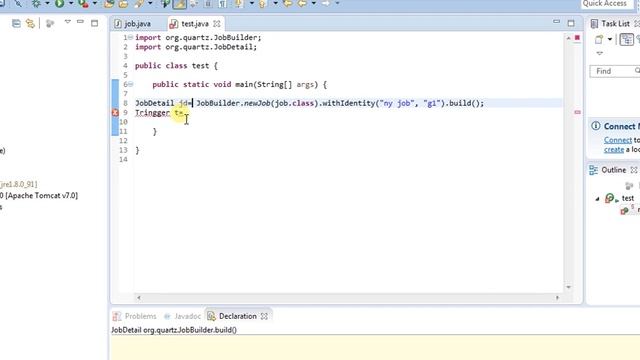The height and width of the screenshot is (360, 640).
Task: Click the 'create' link in Mylyn panel
Action: click(614, 150)
